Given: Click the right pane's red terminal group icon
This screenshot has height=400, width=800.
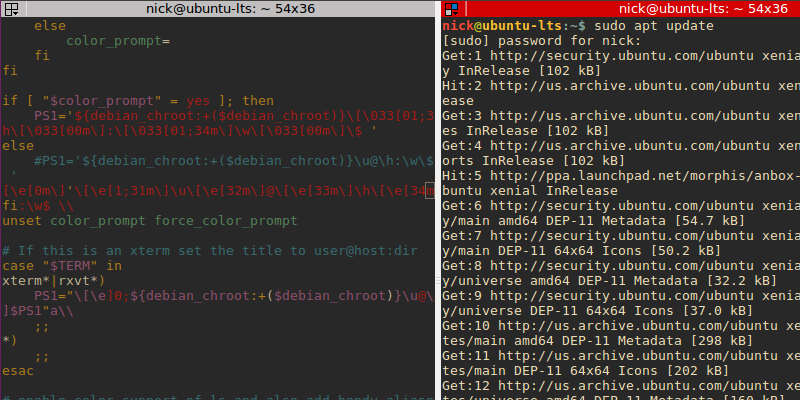Looking at the screenshot, I should pyautogui.click(x=450, y=9).
